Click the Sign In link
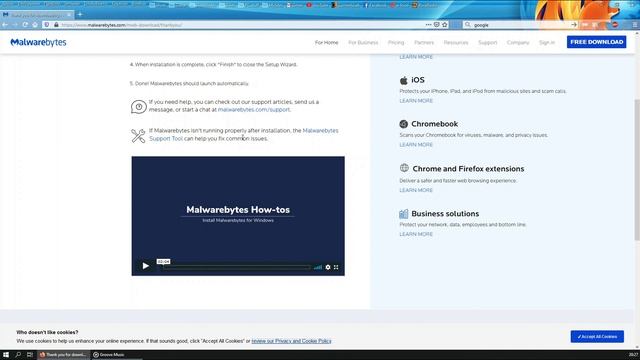 click(547, 42)
